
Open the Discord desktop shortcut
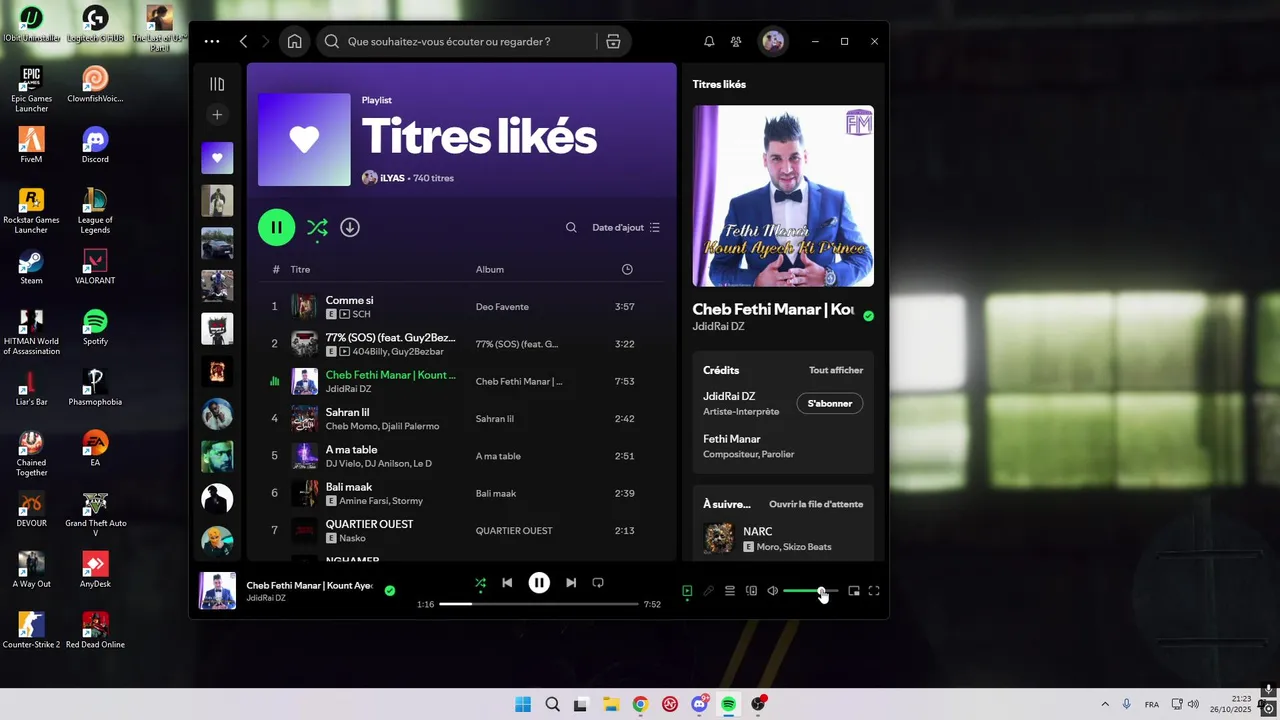[95, 145]
